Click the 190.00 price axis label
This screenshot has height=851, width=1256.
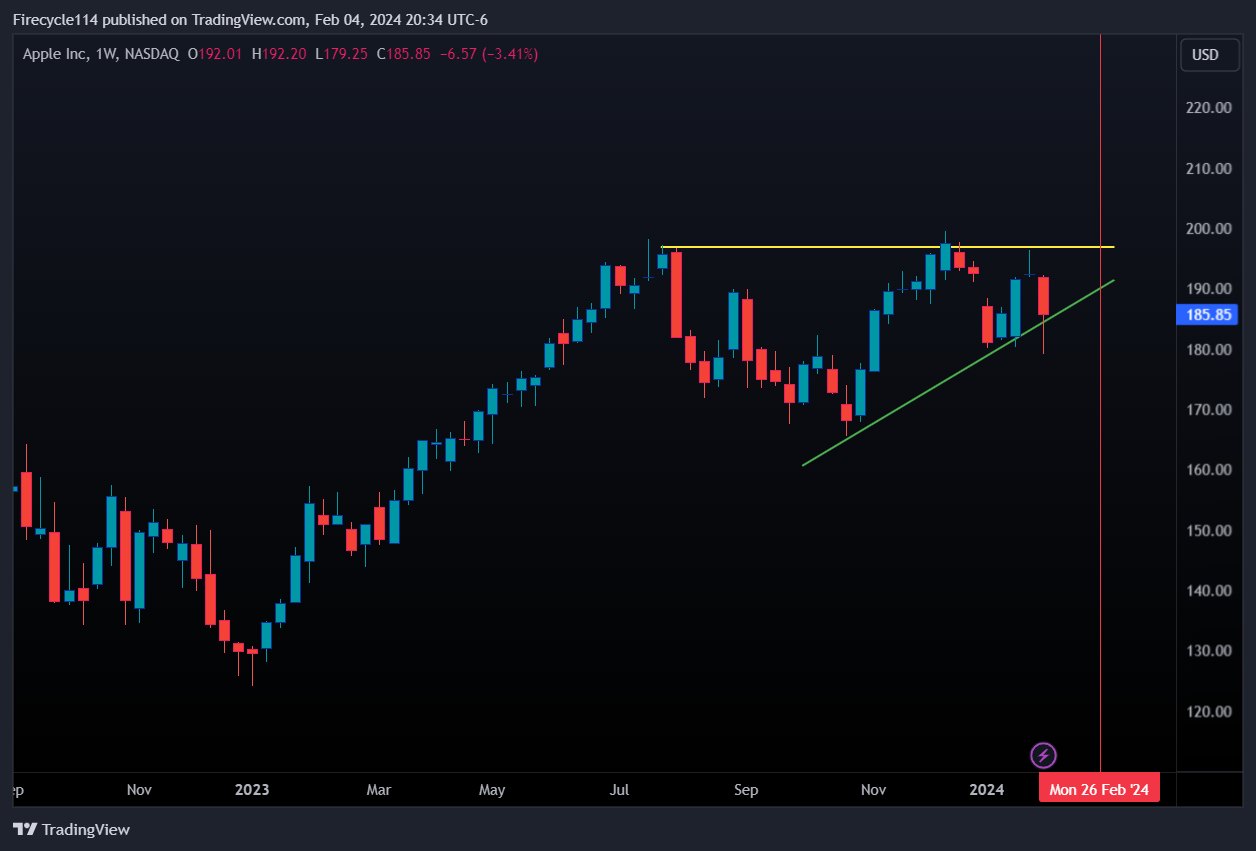(1208, 288)
